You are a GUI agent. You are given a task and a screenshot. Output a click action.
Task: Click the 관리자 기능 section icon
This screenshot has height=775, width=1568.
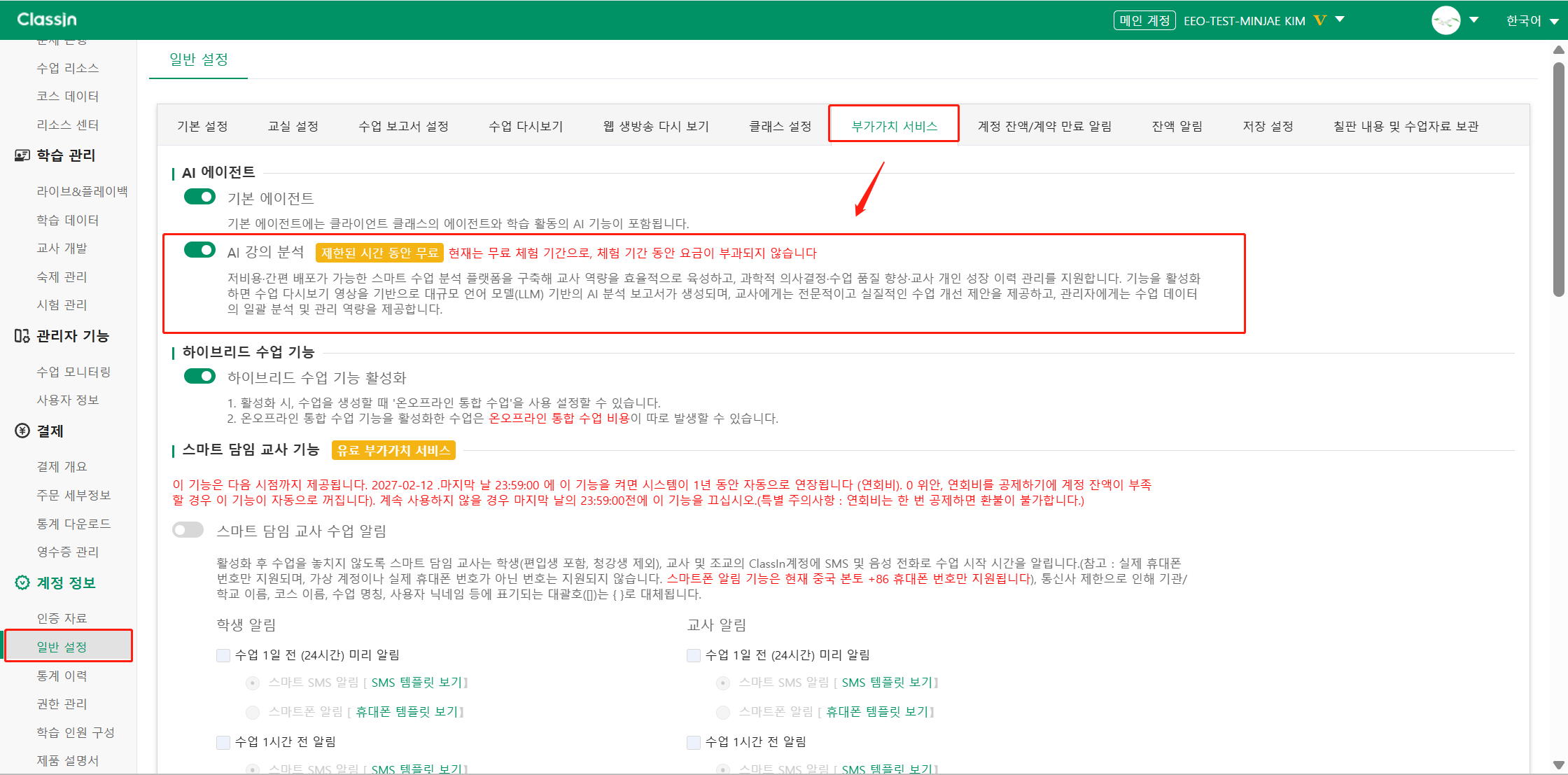pyautogui.click(x=22, y=336)
